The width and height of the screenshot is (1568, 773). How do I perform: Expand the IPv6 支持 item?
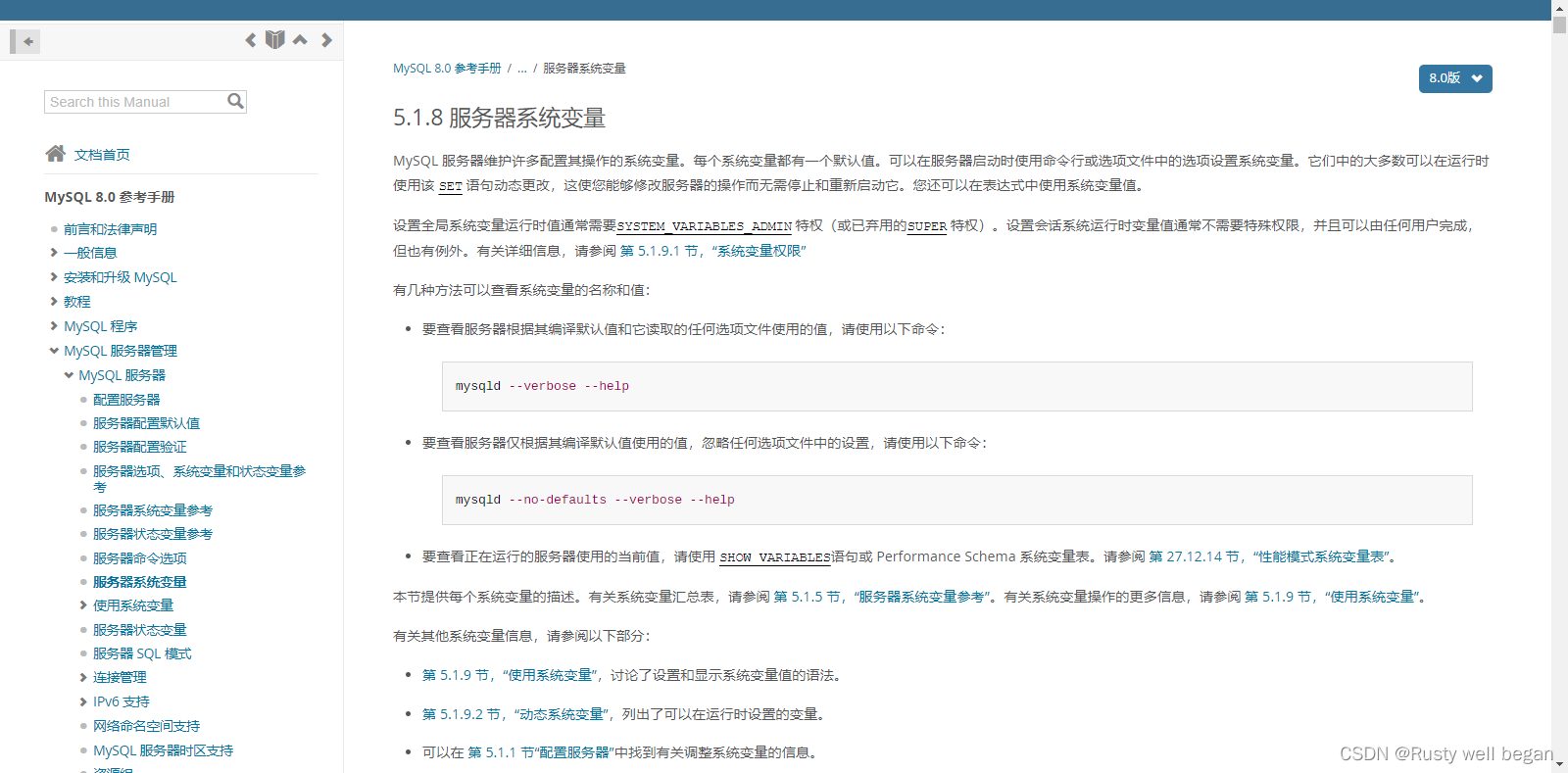(x=83, y=701)
